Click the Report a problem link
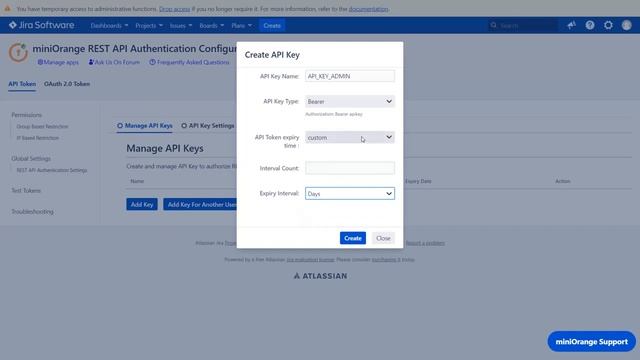The image size is (640, 360). coord(425,243)
